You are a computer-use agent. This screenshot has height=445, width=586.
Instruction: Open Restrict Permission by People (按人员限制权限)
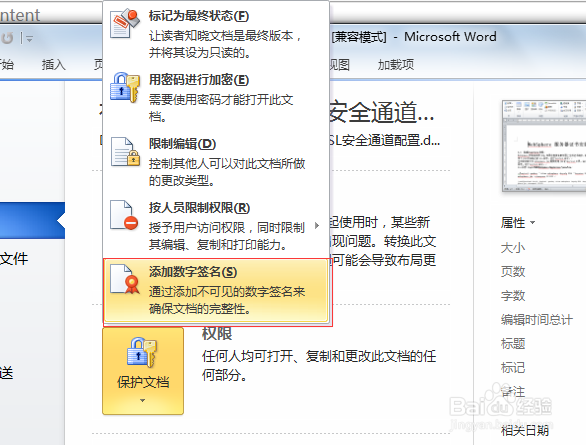pyautogui.click(x=216, y=226)
